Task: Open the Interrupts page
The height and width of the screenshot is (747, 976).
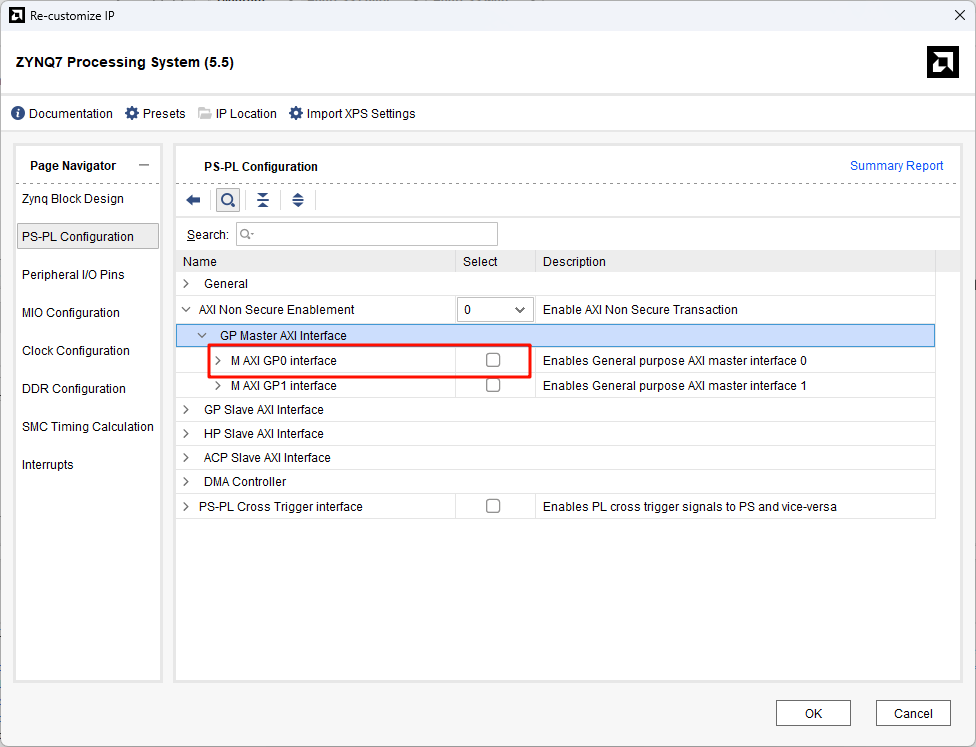Action: click(x=47, y=464)
